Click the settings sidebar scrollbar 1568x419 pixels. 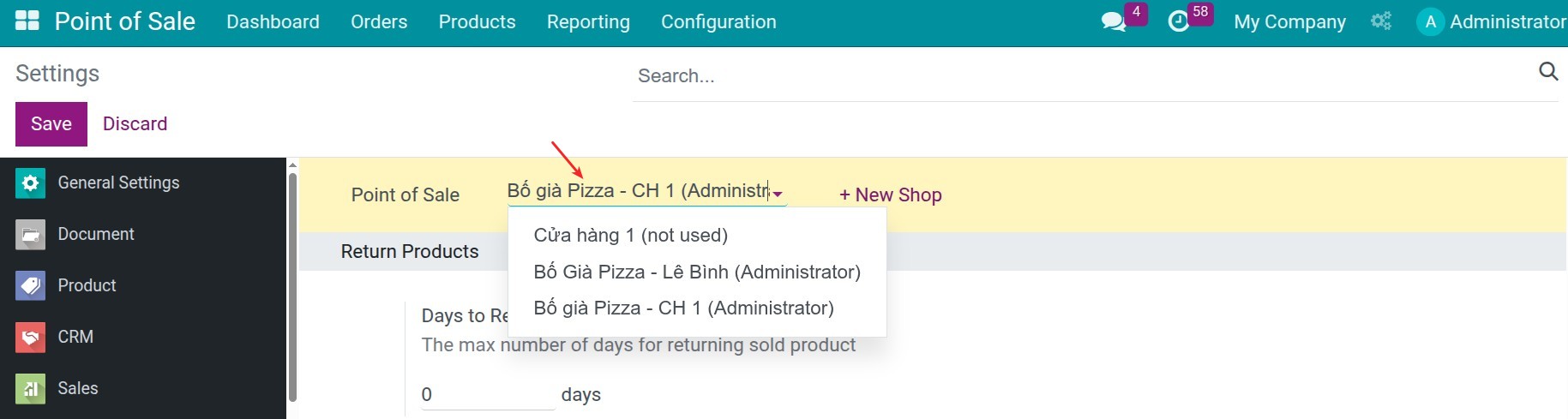point(292,287)
